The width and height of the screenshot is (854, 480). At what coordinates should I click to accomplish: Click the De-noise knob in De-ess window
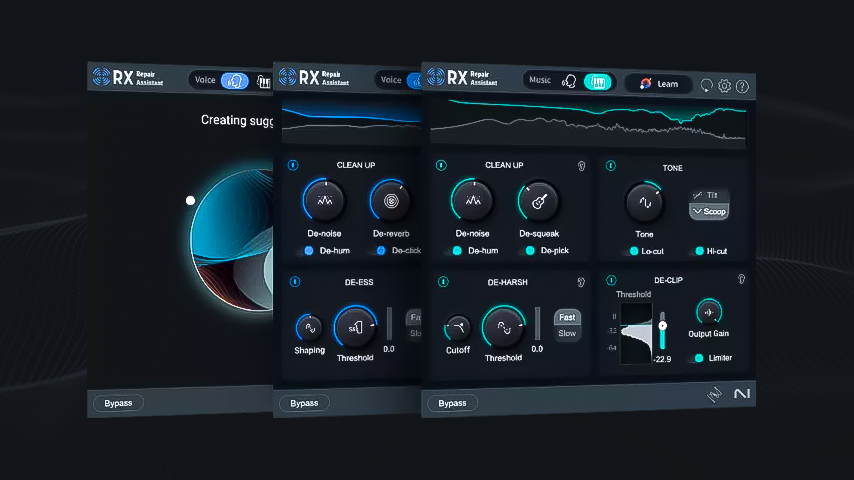325,200
